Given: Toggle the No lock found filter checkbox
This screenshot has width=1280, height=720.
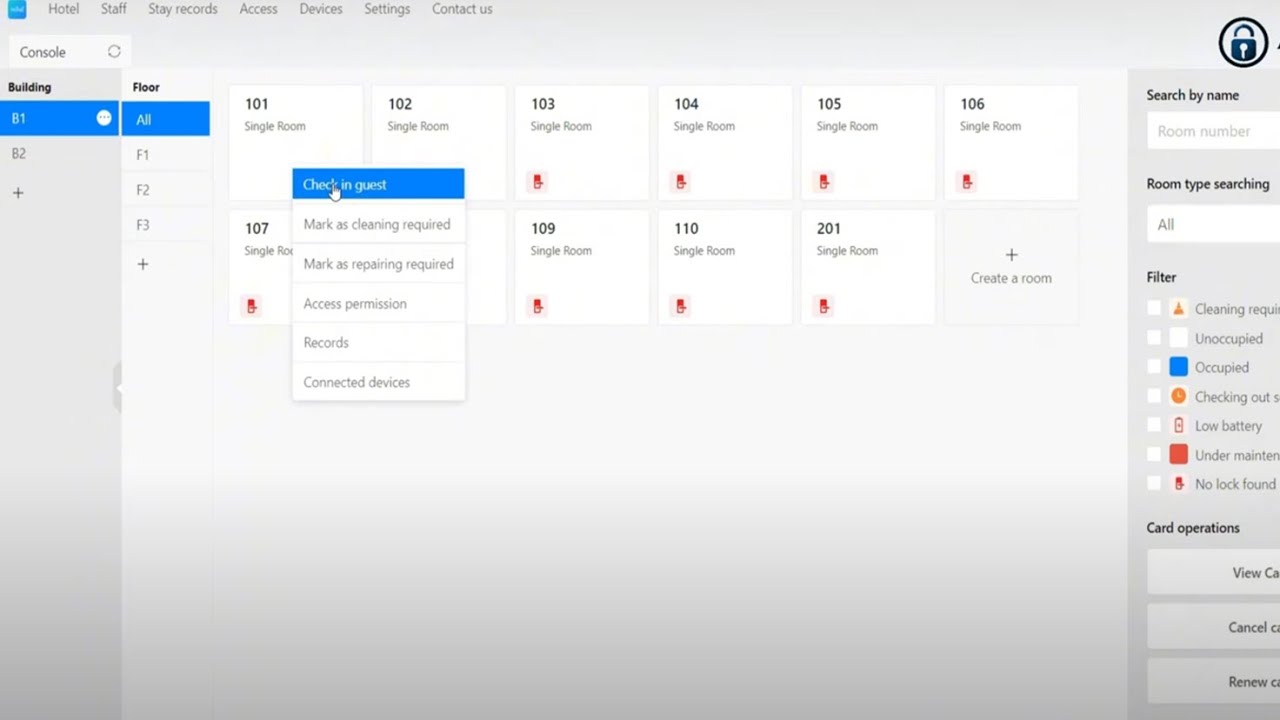Looking at the screenshot, I should coord(1154,483).
